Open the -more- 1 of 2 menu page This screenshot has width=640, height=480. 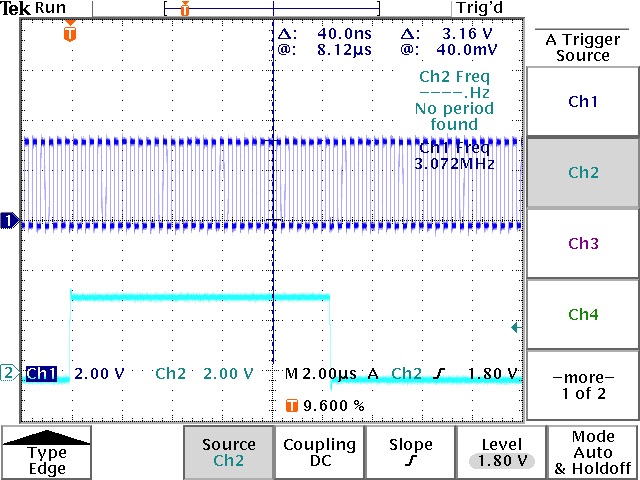(583, 385)
